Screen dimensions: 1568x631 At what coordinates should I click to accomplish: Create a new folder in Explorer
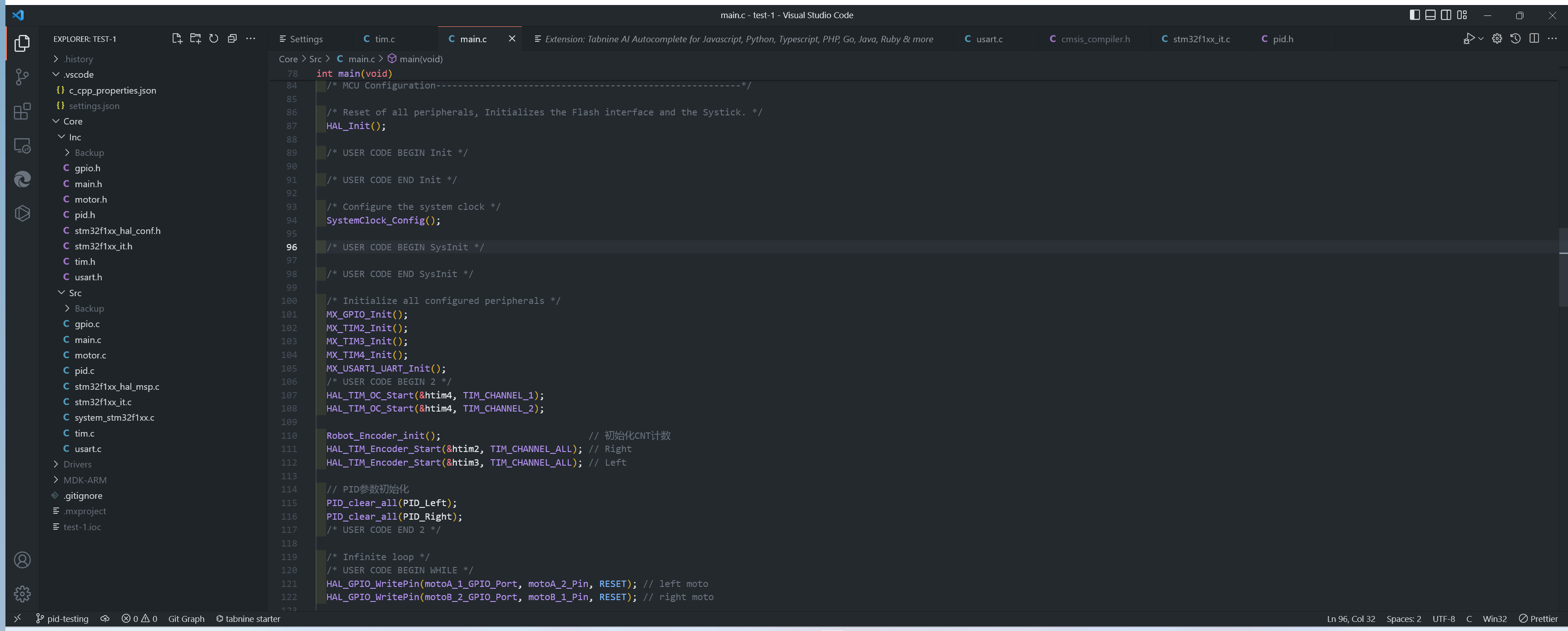pyautogui.click(x=195, y=38)
